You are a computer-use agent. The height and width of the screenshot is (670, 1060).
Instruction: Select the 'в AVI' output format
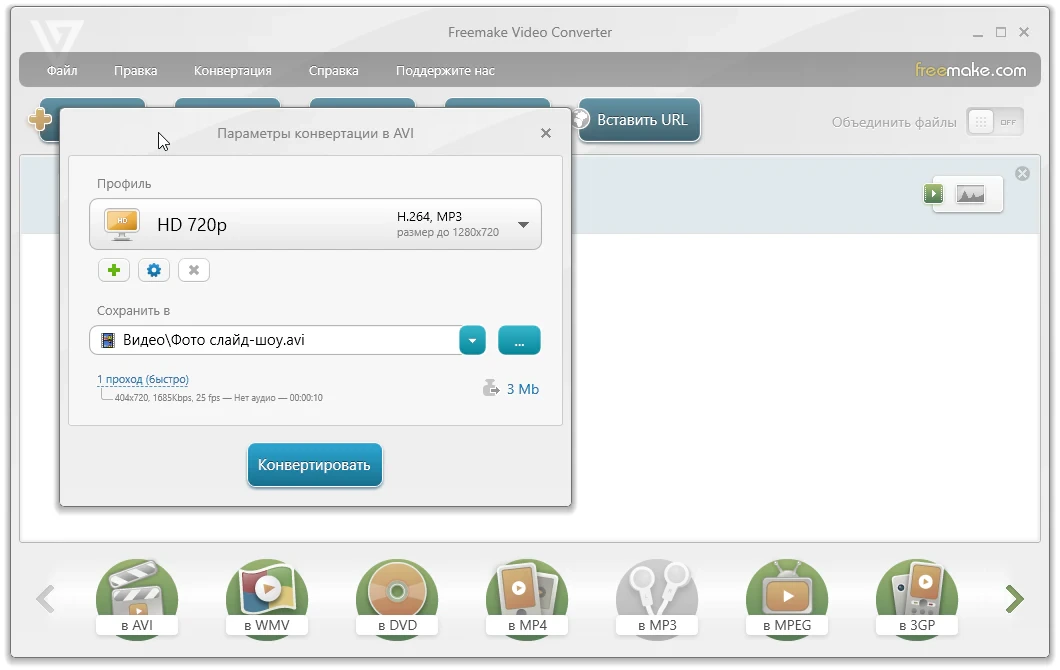(137, 599)
